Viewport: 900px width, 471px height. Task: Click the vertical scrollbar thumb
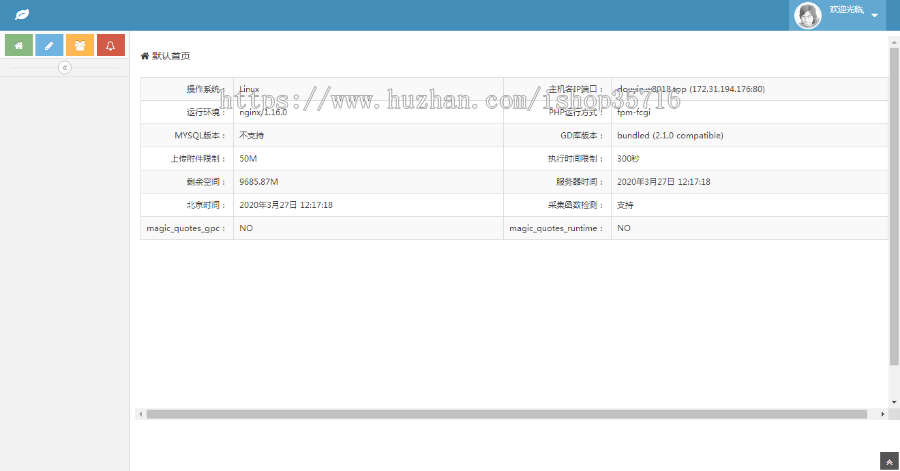click(894, 207)
